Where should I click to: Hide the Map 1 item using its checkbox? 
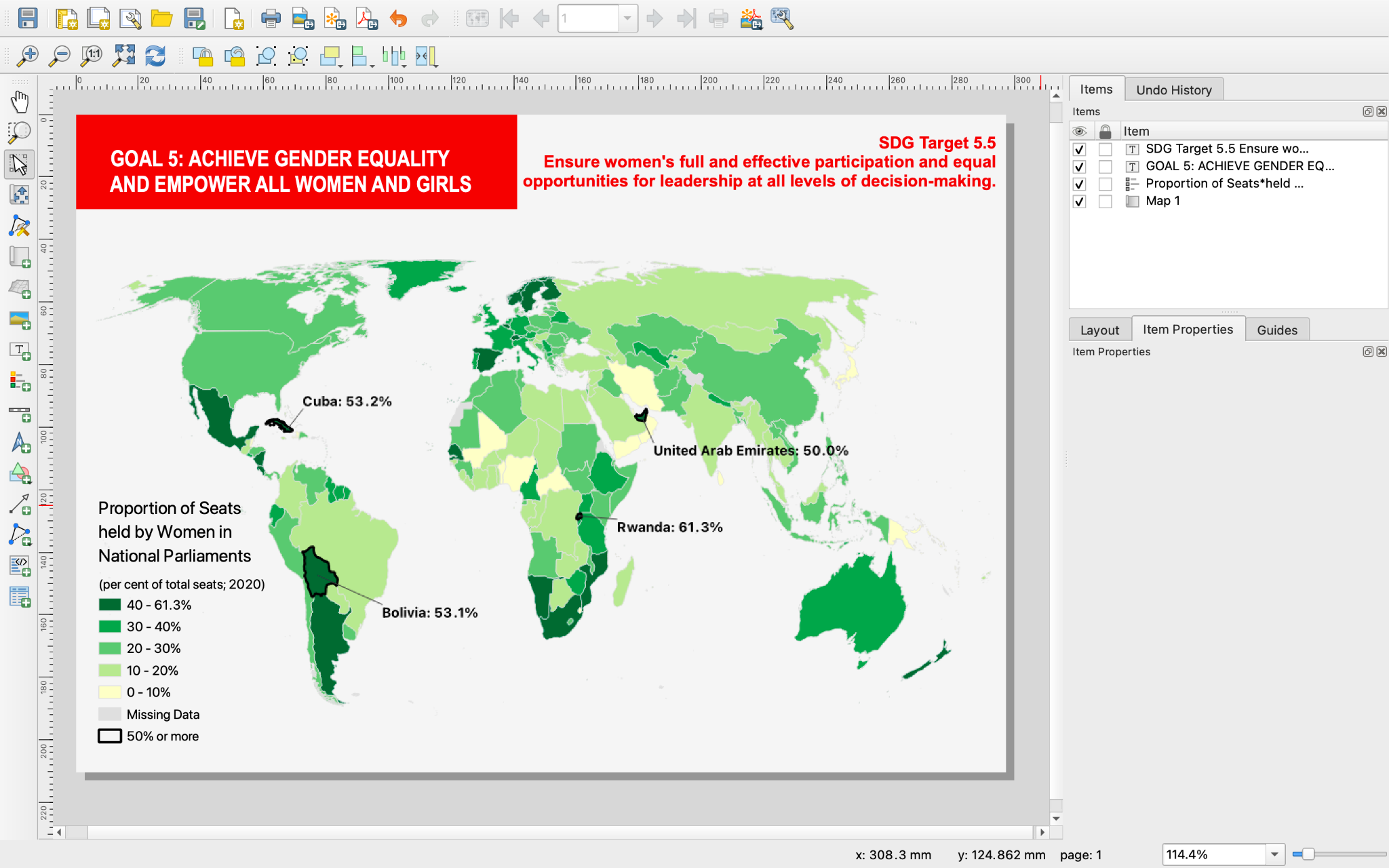click(1080, 201)
